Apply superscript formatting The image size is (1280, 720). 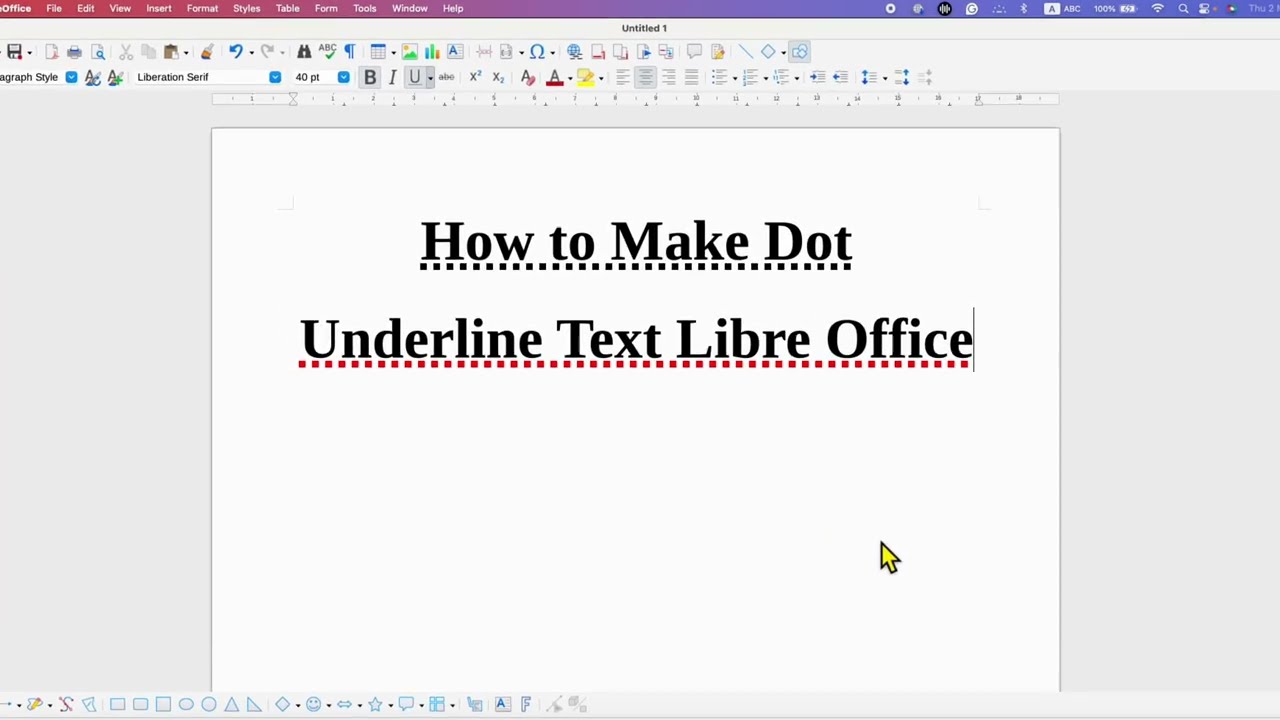coord(475,77)
